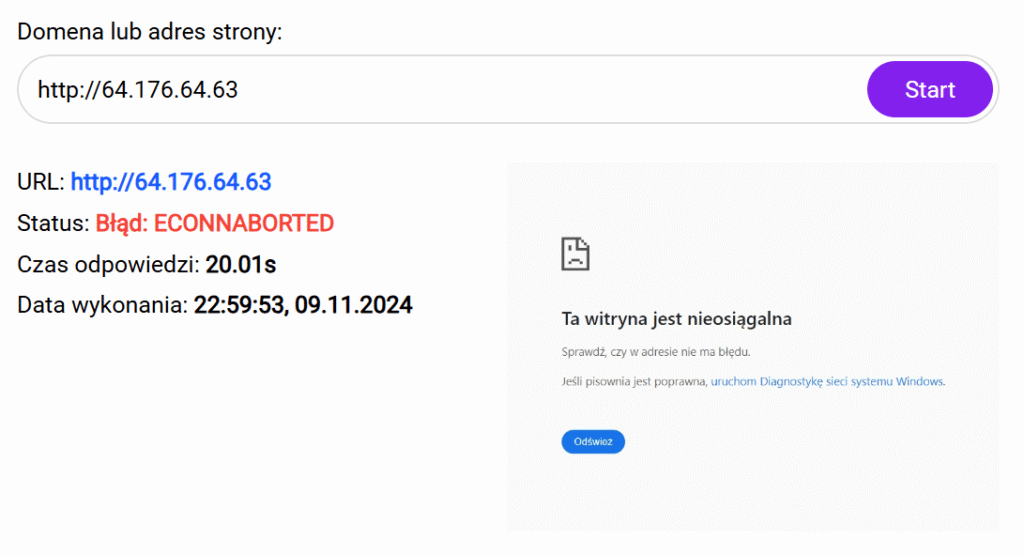Click the "URL:" label
Screen dimensions: 1024x555
click(41, 182)
